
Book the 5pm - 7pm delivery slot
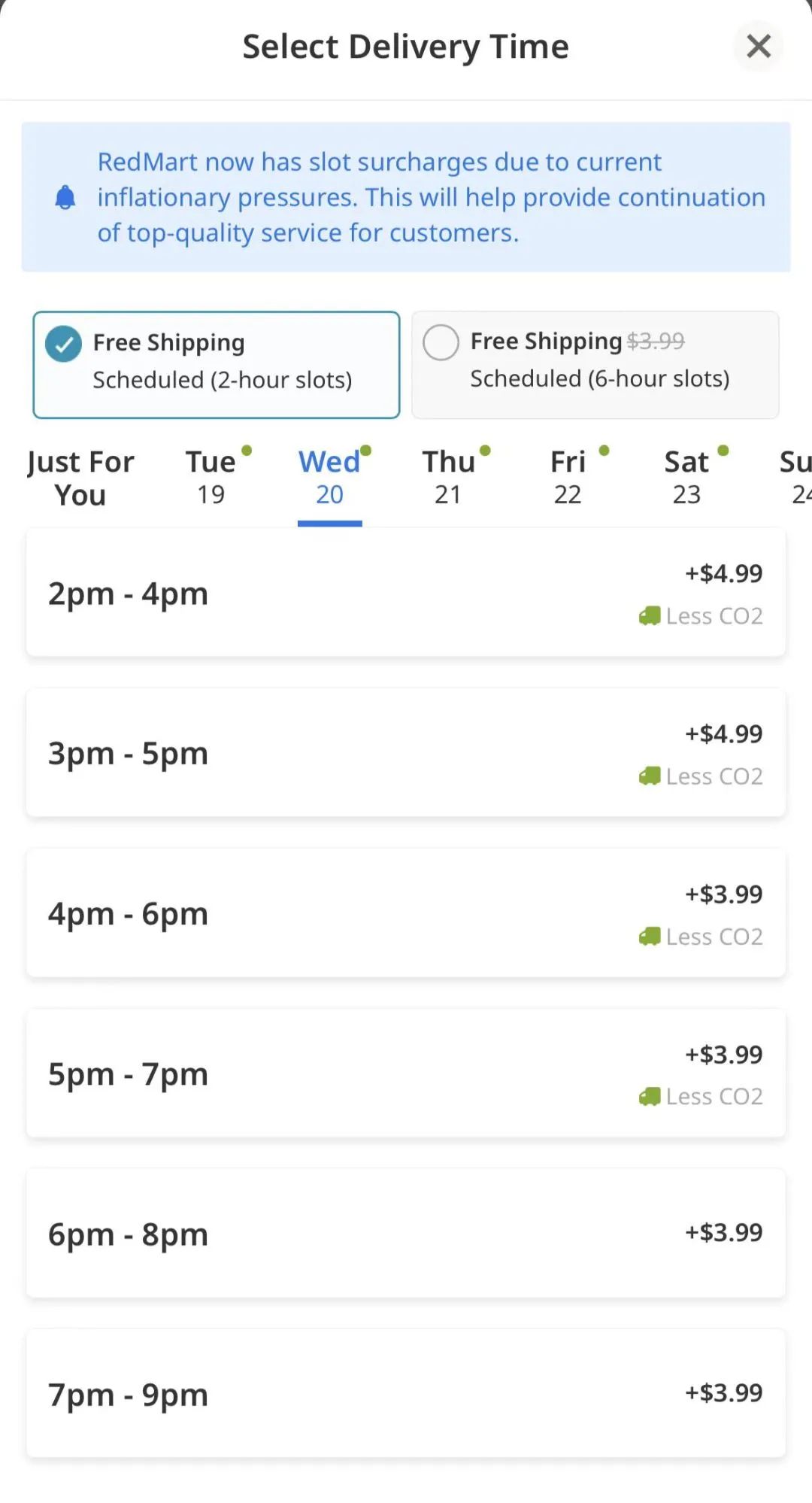point(406,1073)
